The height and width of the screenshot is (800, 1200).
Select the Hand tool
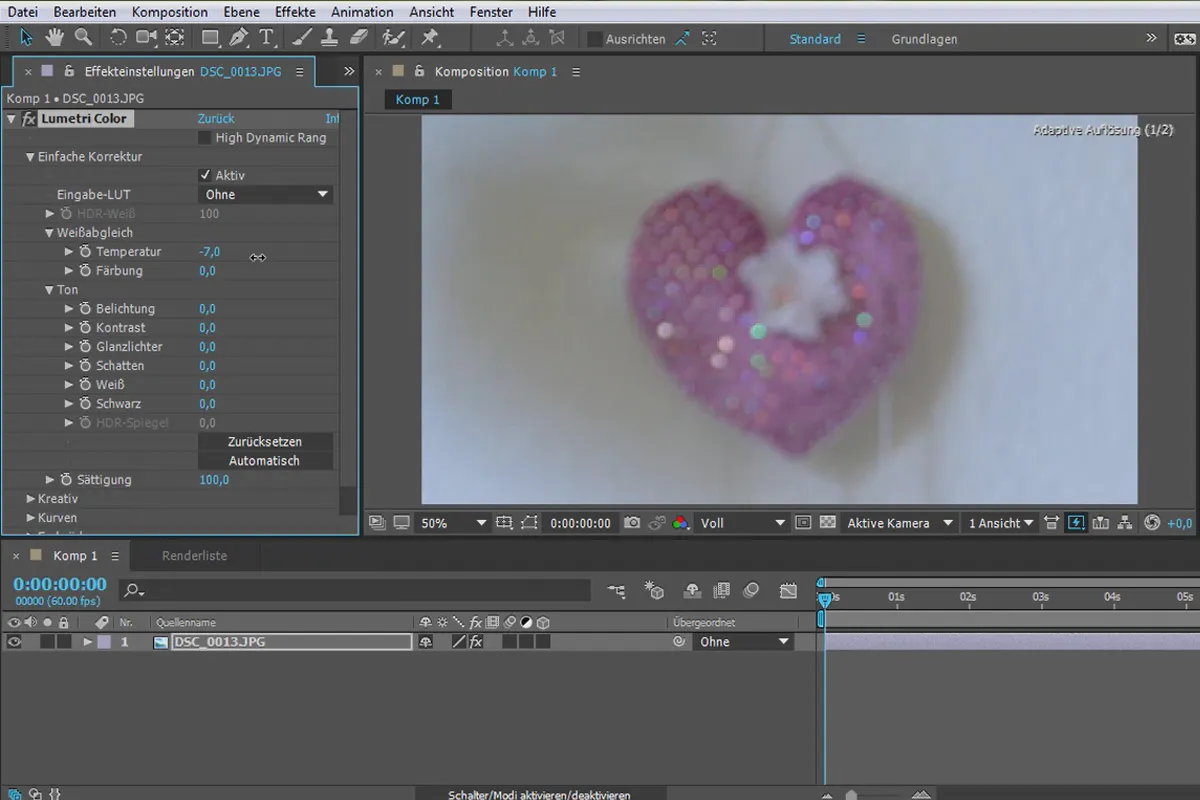55,38
